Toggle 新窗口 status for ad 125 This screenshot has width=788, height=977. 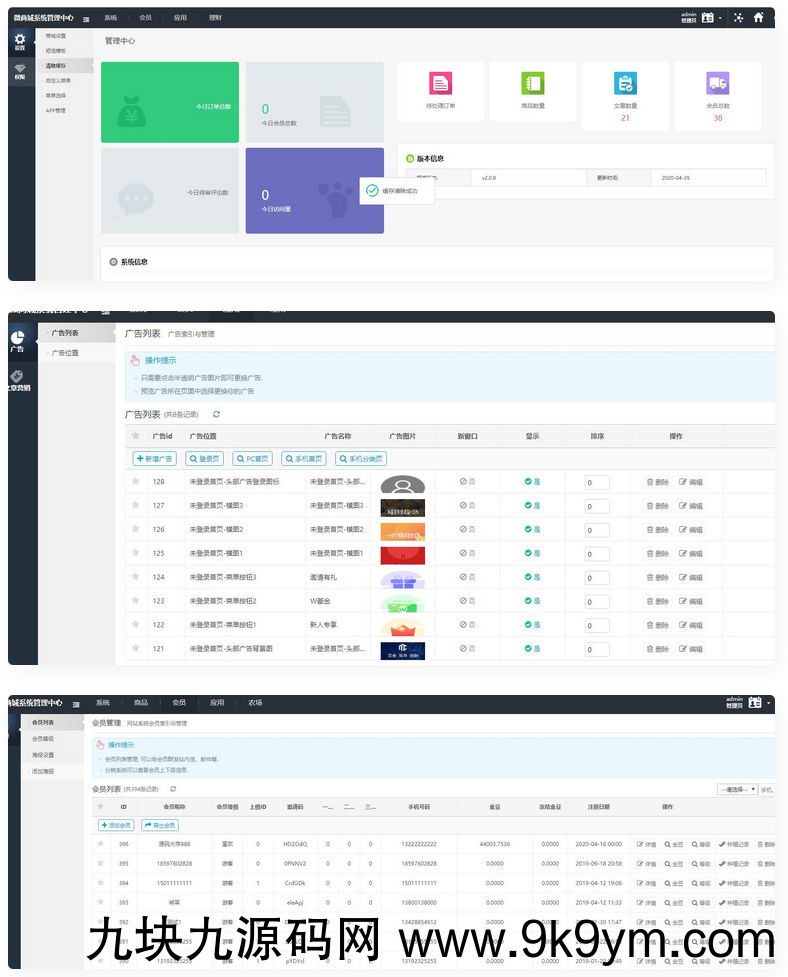click(x=467, y=554)
